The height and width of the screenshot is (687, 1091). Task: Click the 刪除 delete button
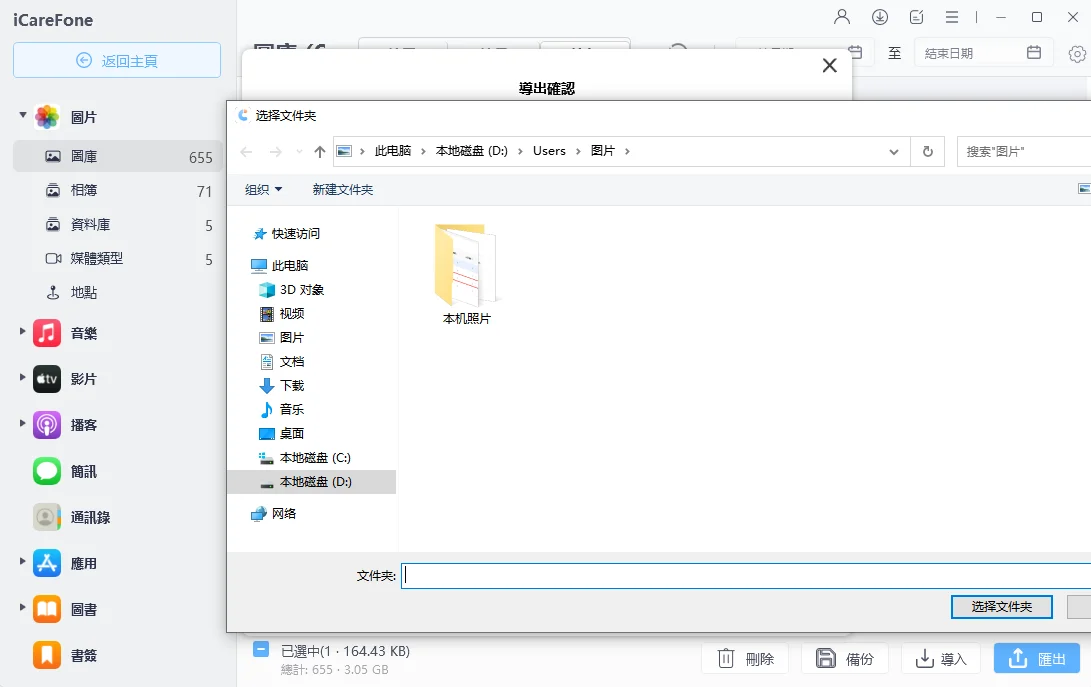744,658
